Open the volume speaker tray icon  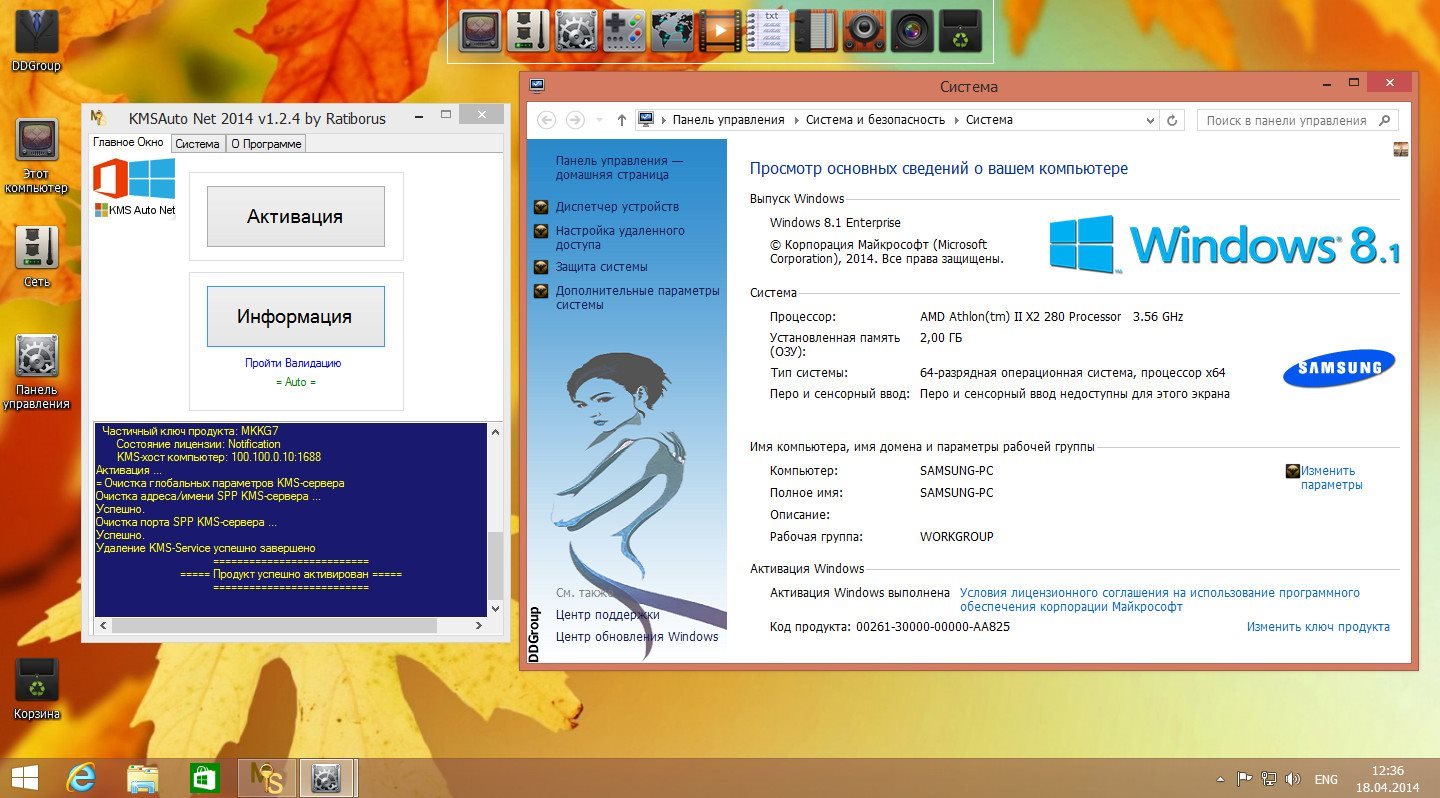coord(1292,779)
